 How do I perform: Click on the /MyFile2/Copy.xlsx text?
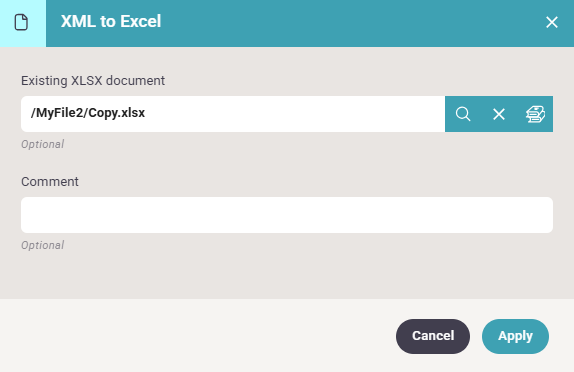point(88,113)
